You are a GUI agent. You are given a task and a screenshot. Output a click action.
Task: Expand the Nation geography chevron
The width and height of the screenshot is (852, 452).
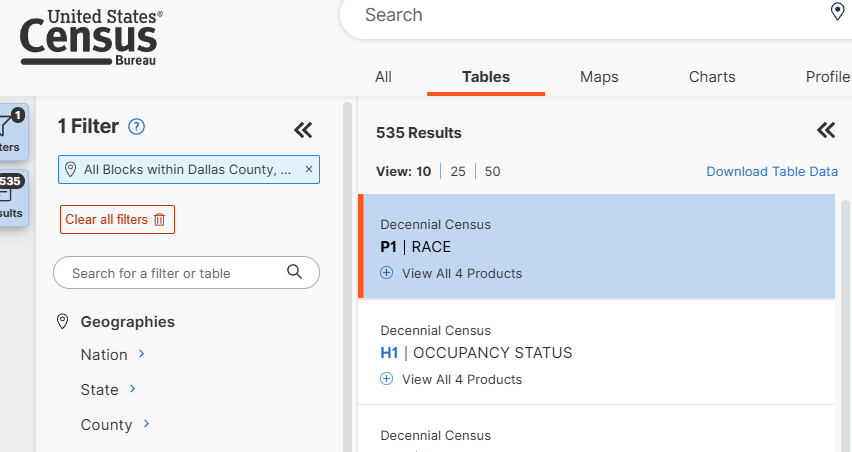click(141, 354)
